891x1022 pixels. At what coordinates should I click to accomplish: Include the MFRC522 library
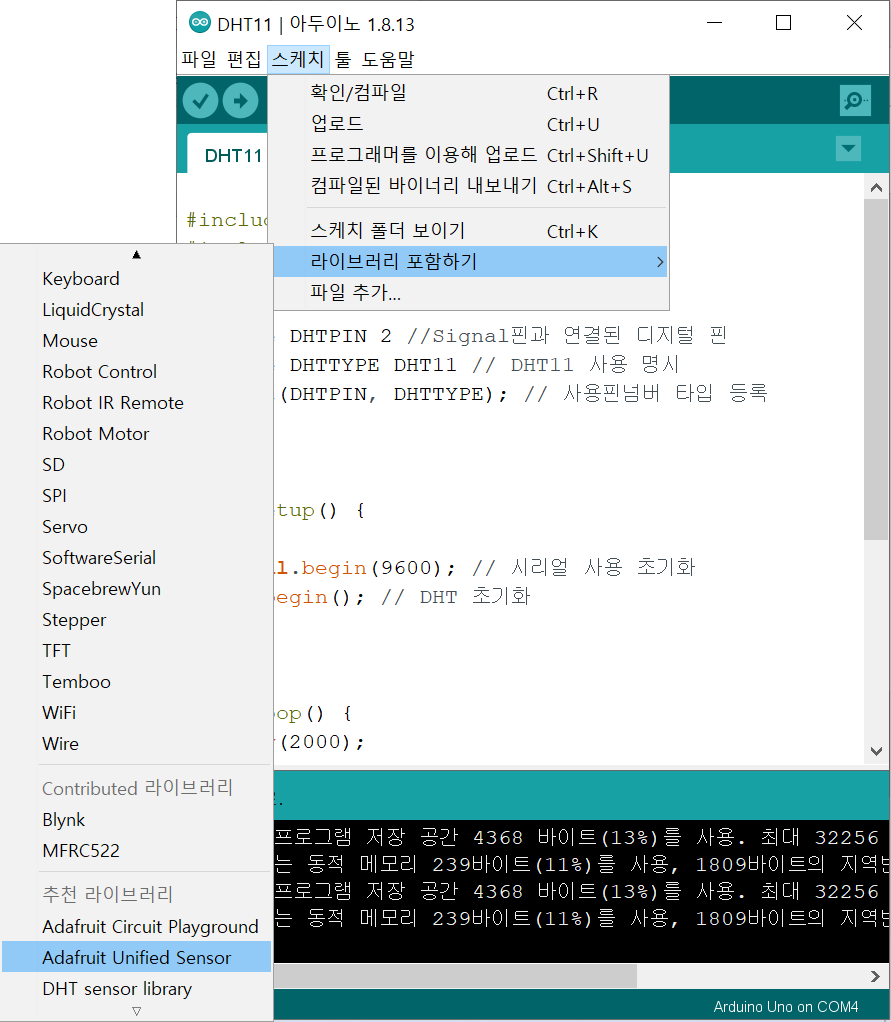click(137, 851)
